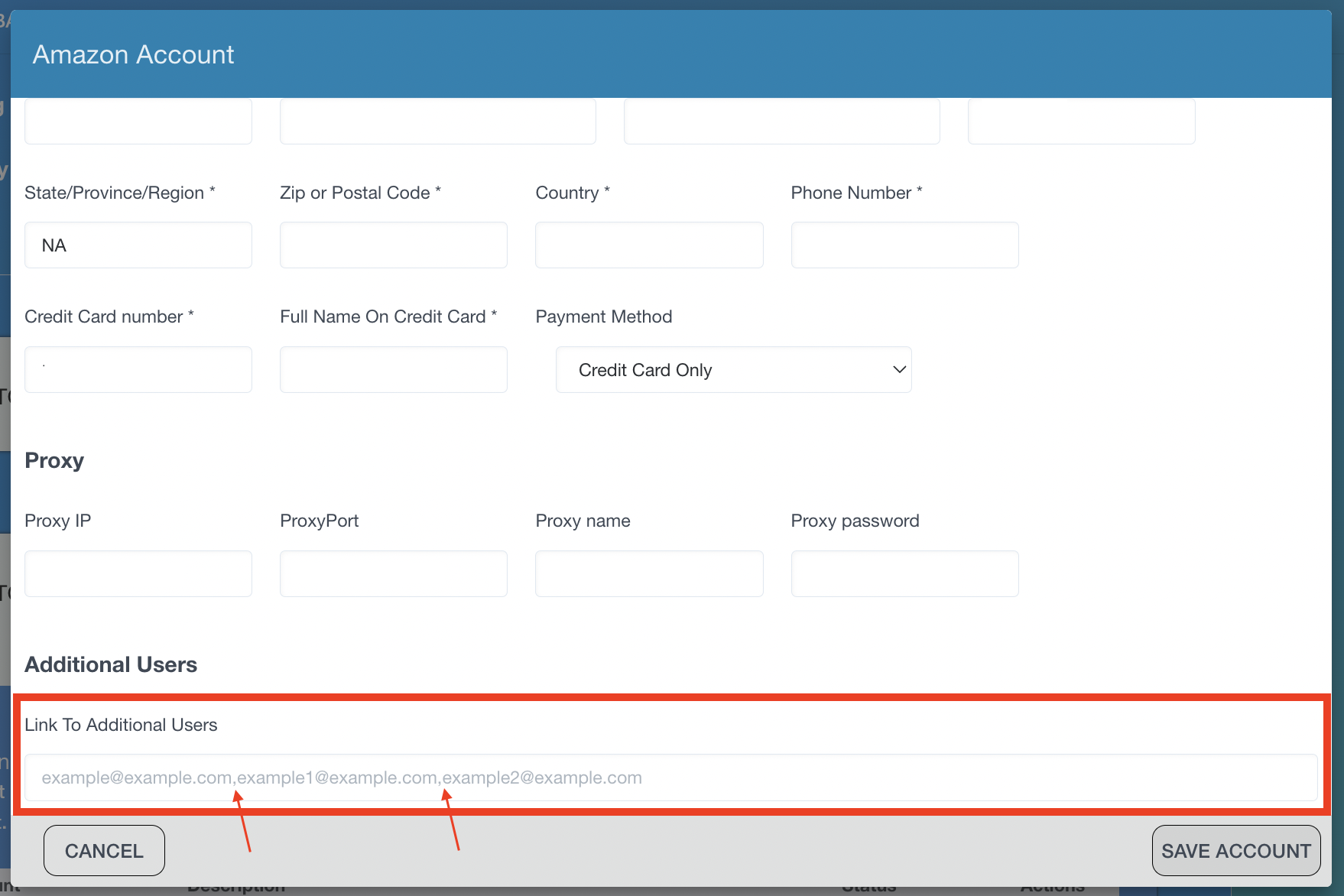Click the Proxy name input field
This screenshot has height=896, width=1344.
[649, 574]
